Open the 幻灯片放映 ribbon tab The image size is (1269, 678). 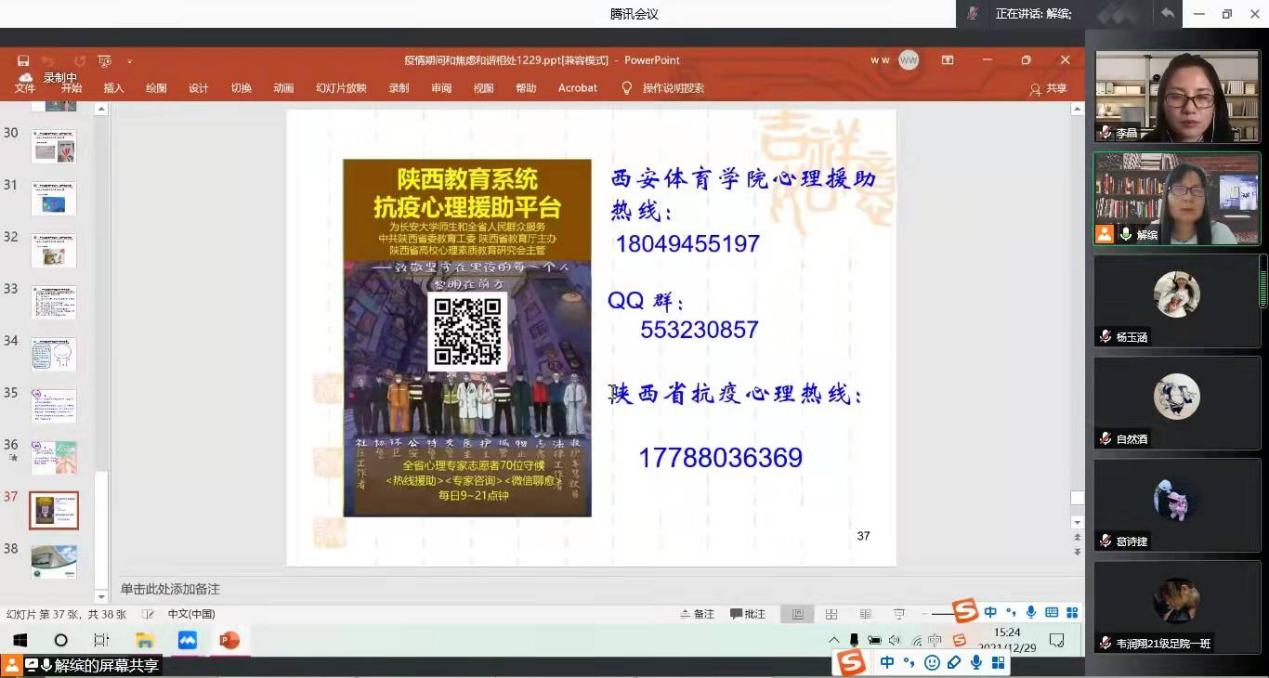click(341, 88)
